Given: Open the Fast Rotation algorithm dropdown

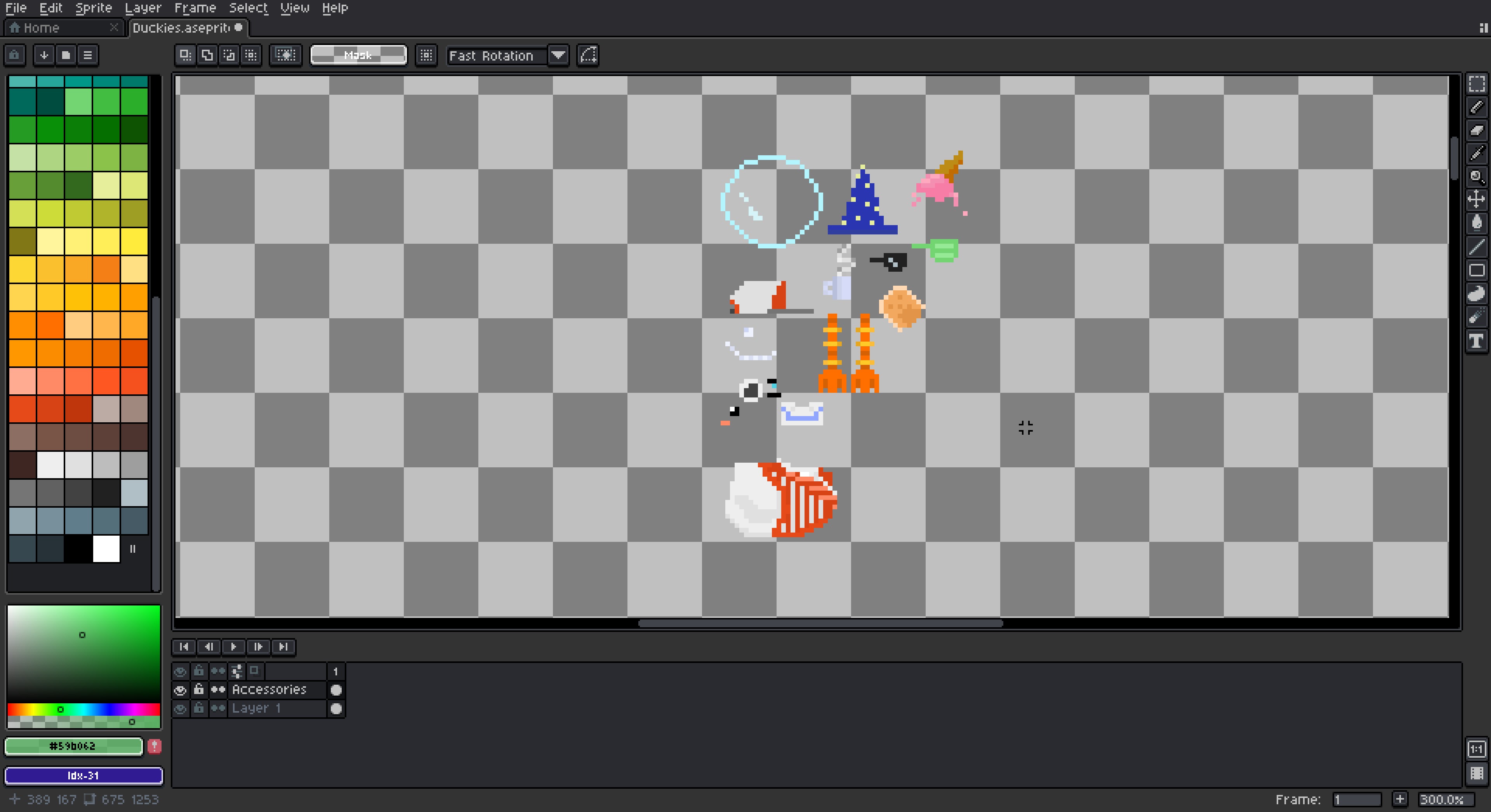Looking at the screenshot, I should [558, 56].
